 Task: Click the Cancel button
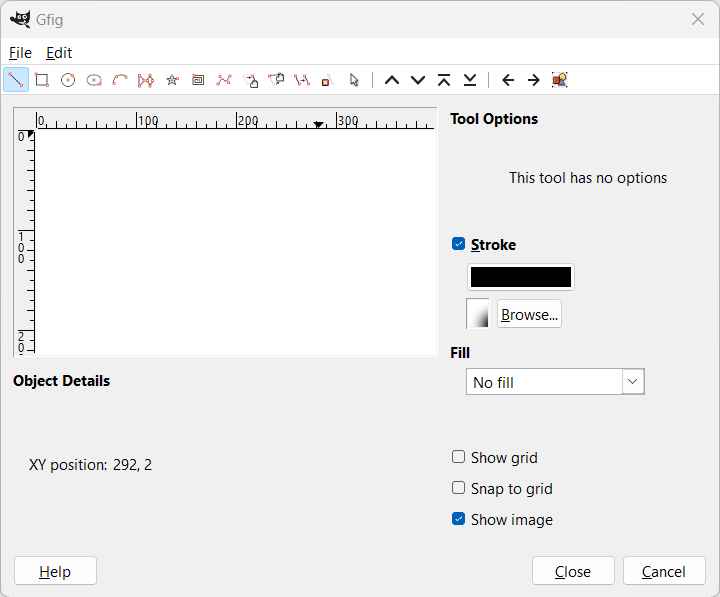pos(664,571)
